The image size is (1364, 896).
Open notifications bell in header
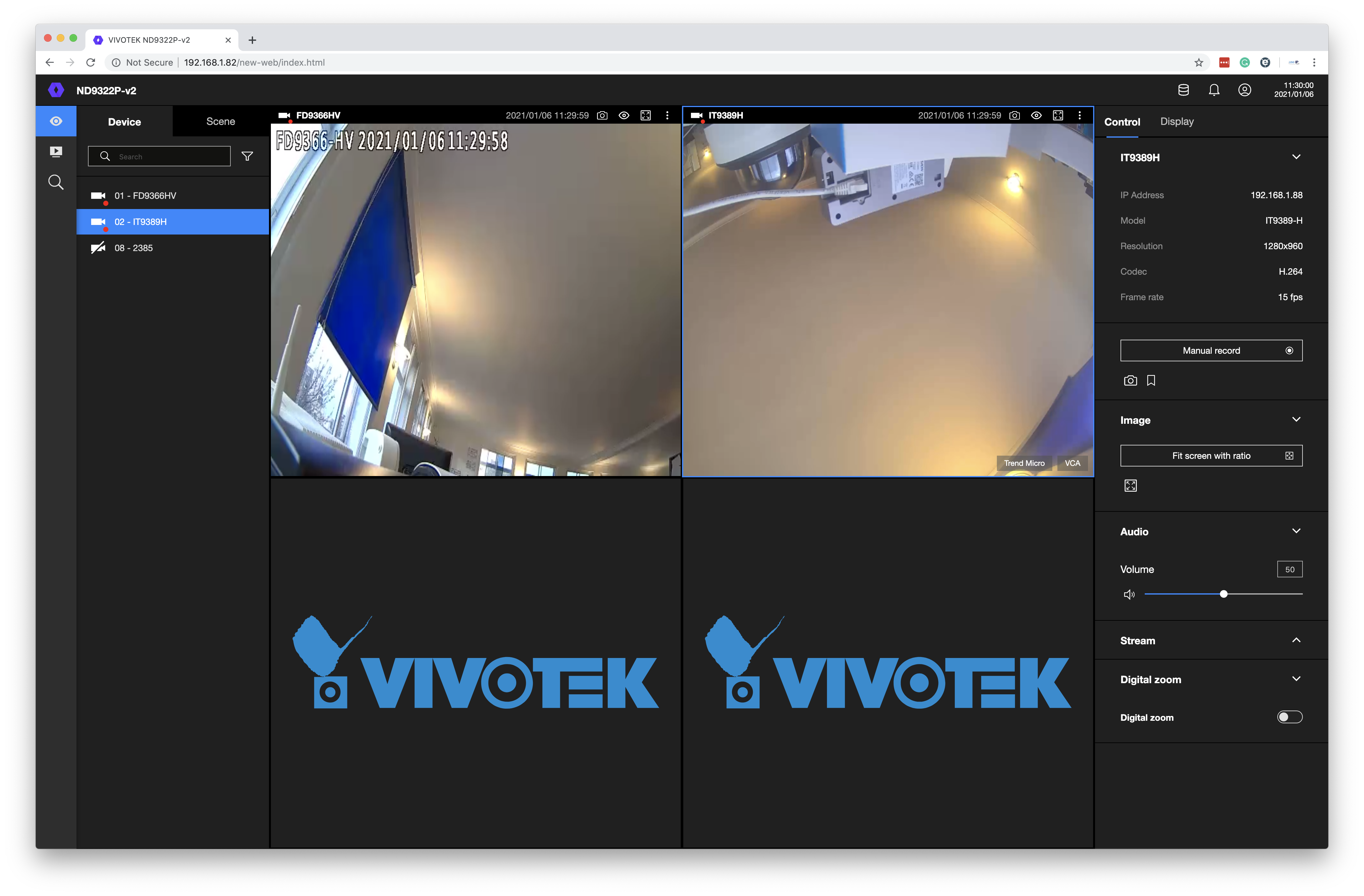[1214, 90]
